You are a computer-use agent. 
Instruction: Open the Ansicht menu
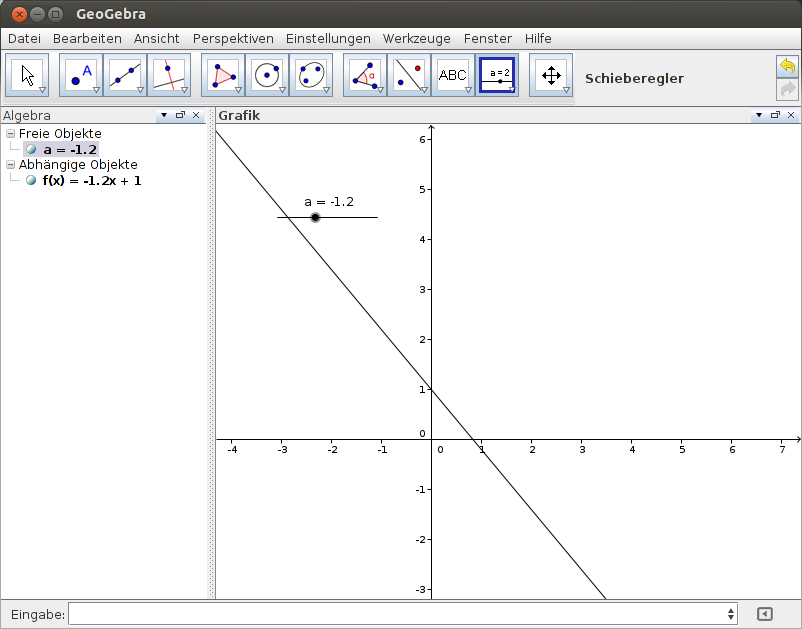(x=156, y=38)
